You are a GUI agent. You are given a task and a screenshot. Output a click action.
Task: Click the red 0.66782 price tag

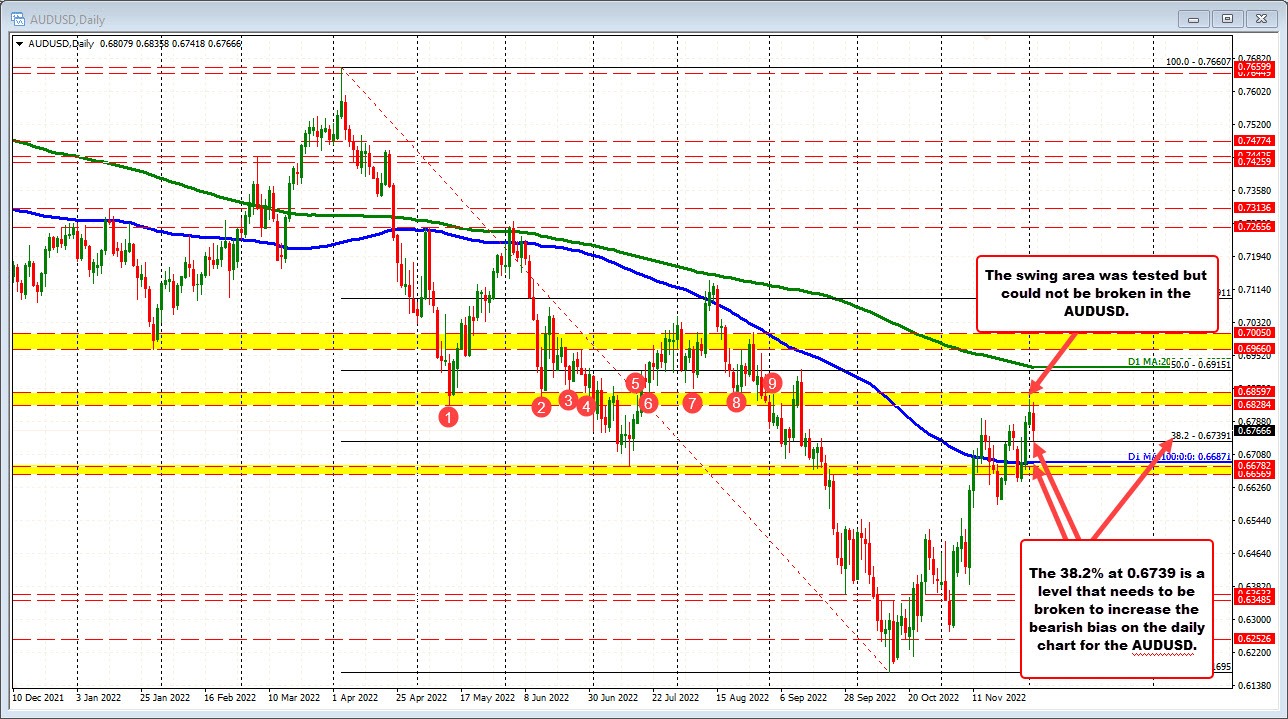pyautogui.click(x=1253, y=465)
